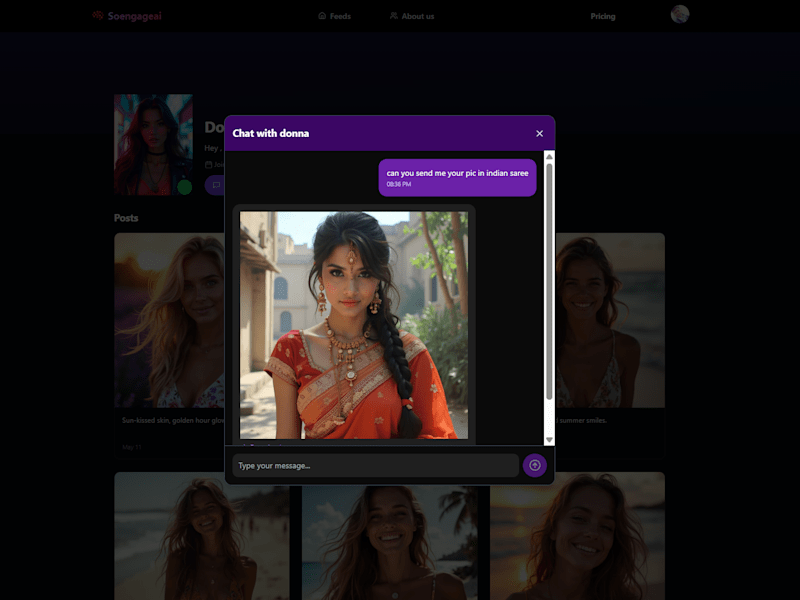Click the Feeds home icon
Image resolution: width=800 pixels, height=600 pixels.
coord(322,16)
